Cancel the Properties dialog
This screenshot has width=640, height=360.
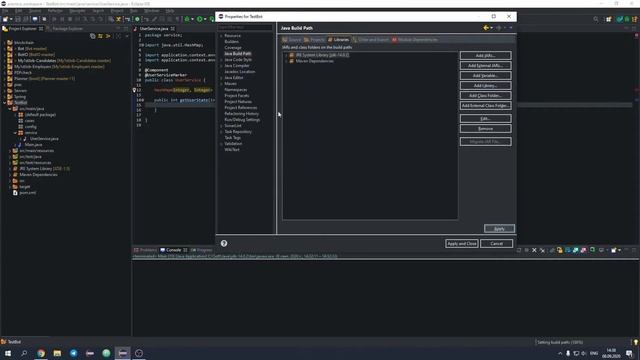(x=496, y=243)
